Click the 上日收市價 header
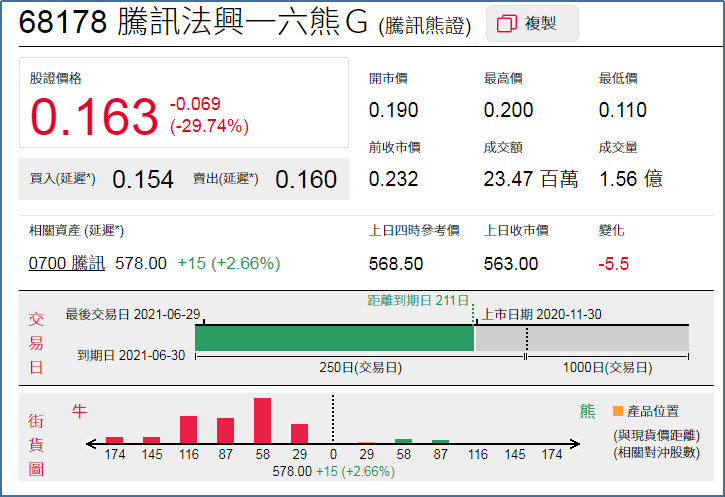This screenshot has height=497, width=725. click(x=516, y=230)
